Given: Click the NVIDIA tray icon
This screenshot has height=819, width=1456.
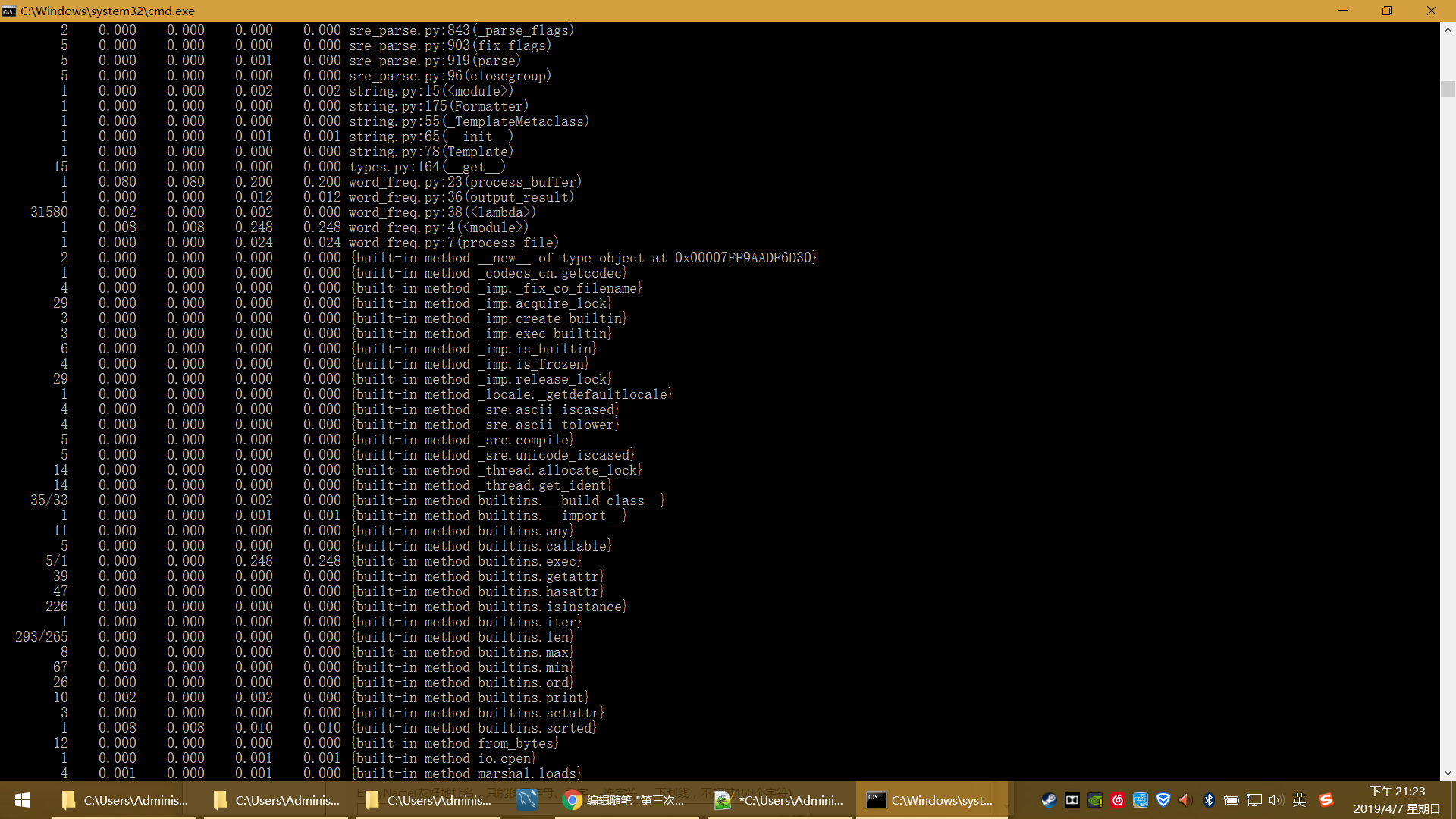Looking at the screenshot, I should point(1095,800).
